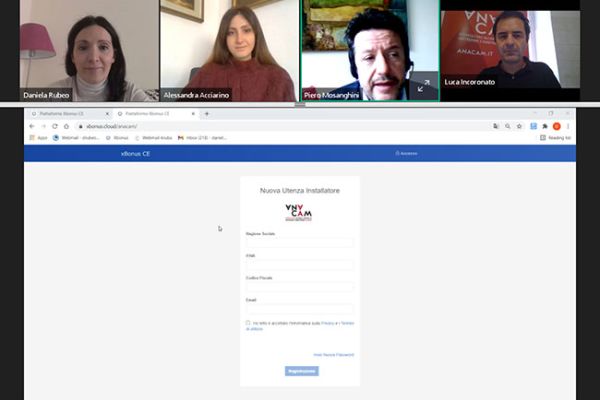Click the Piero Mosanghini name label
The height and width of the screenshot is (400, 600).
(331, 95)
